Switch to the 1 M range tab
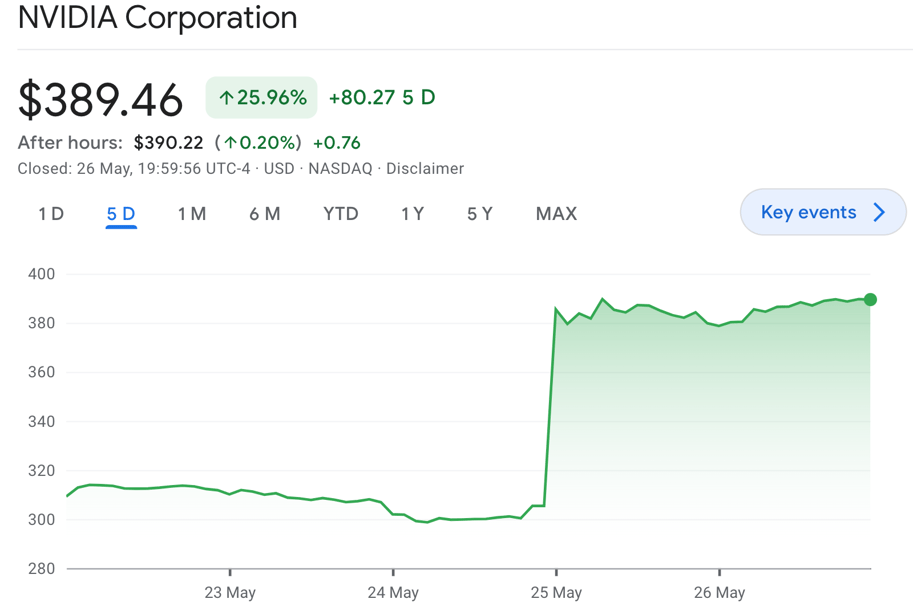Screen dimensions: 913x607 (192, 214)
